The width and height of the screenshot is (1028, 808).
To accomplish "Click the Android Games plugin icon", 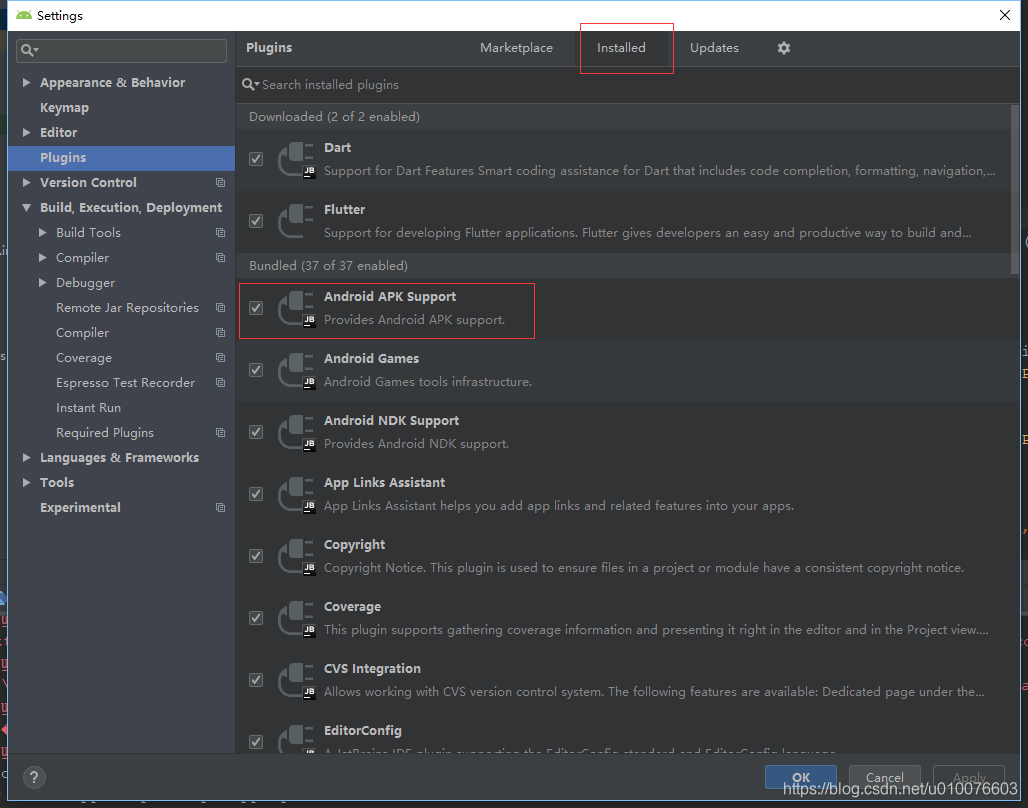I will (x=297, y=370).
